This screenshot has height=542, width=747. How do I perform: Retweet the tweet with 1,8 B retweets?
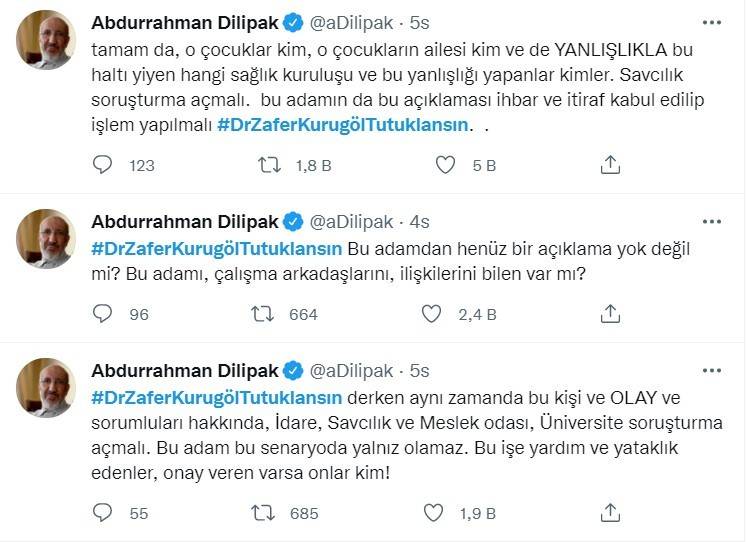click(269, 164)
